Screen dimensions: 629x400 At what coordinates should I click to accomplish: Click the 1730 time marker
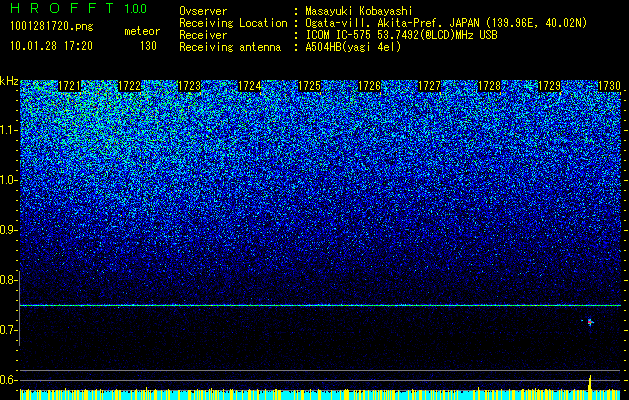[x=609, y=86]
